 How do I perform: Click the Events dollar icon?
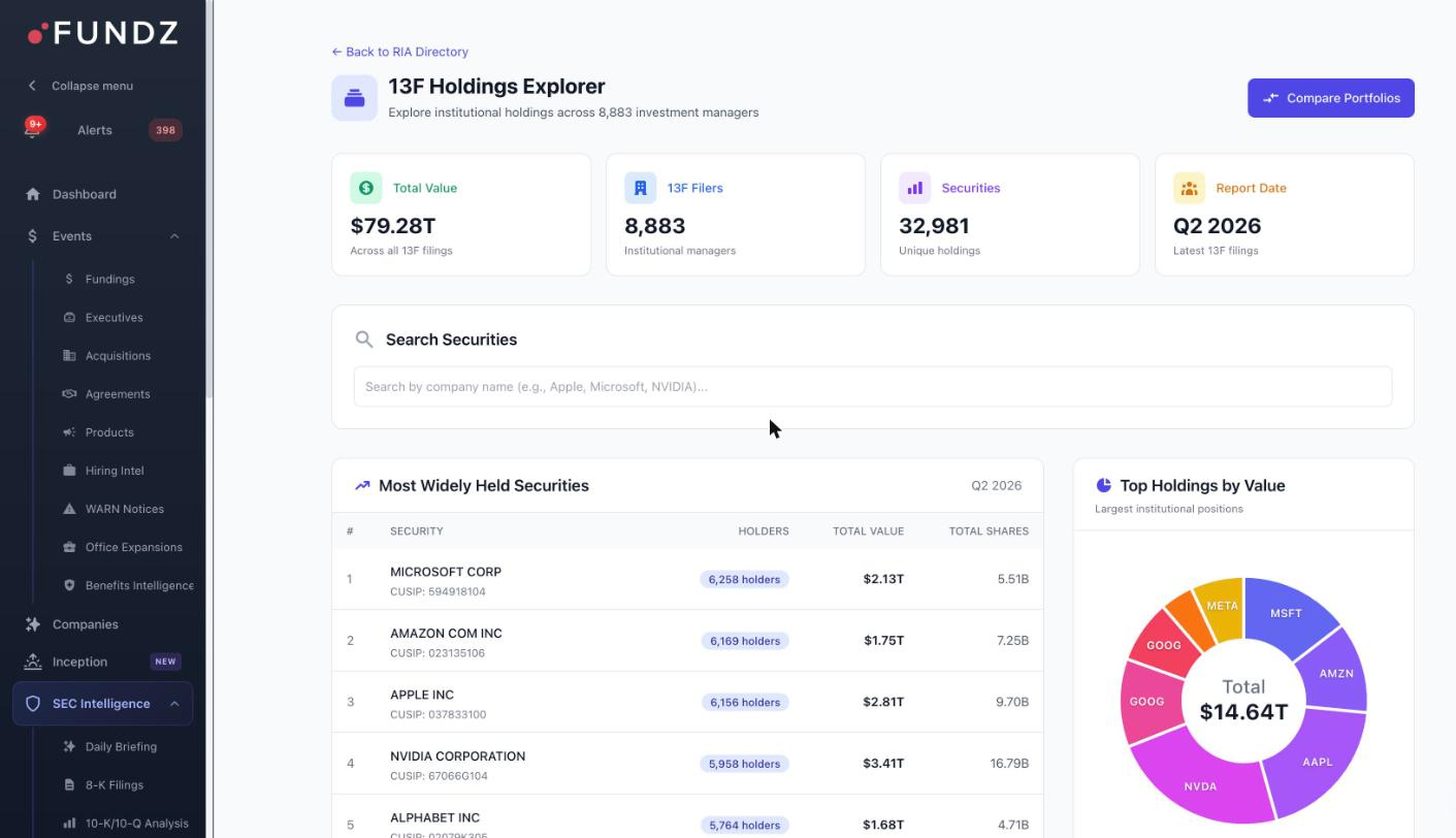33,236
